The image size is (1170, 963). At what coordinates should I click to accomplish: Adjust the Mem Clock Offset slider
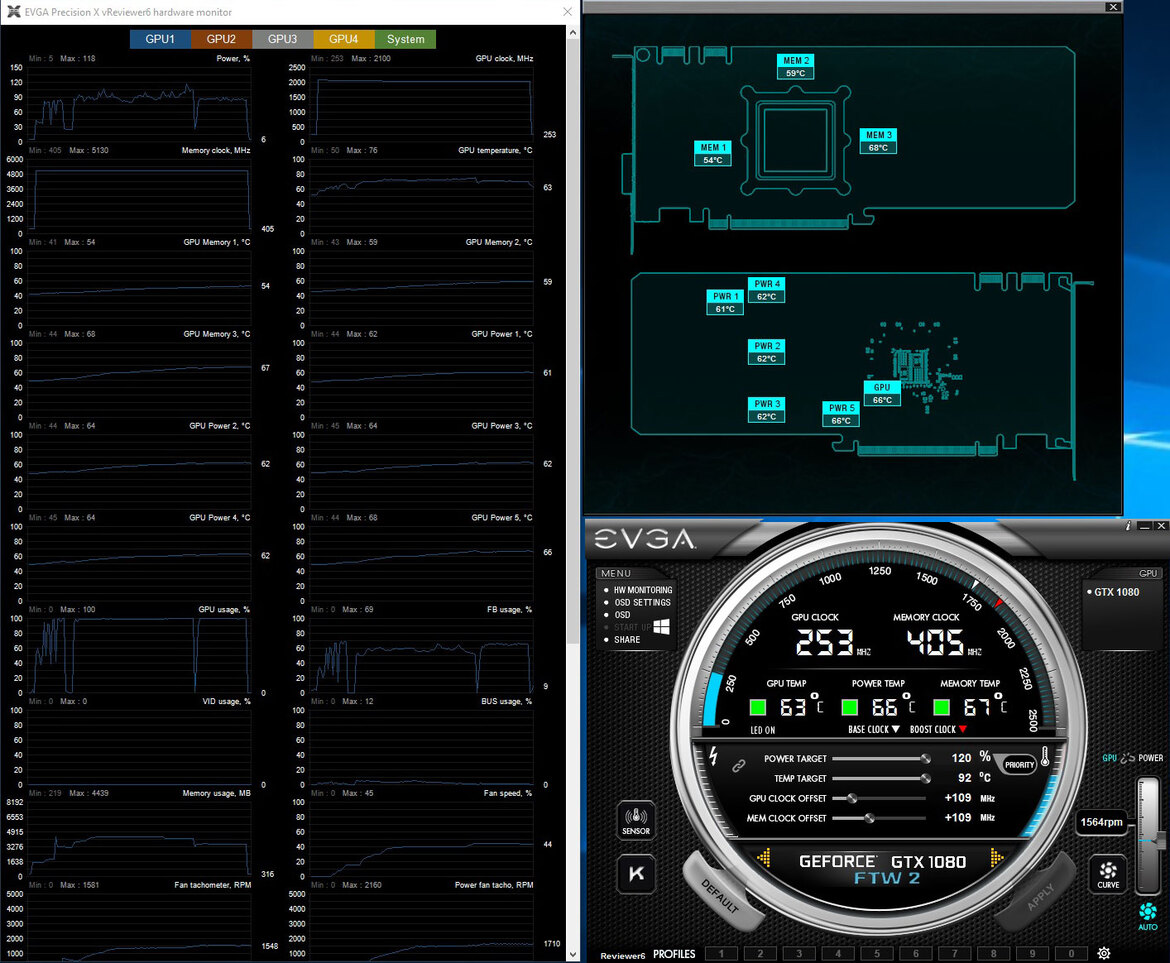tap(880, 818)
